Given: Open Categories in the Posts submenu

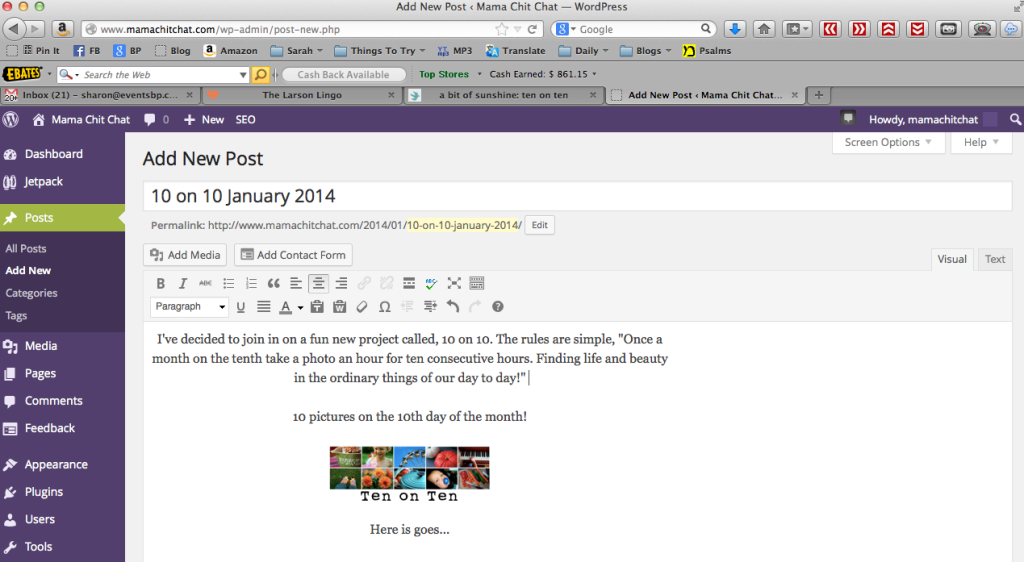Looking at the screenshot, I should coord(31,293).
